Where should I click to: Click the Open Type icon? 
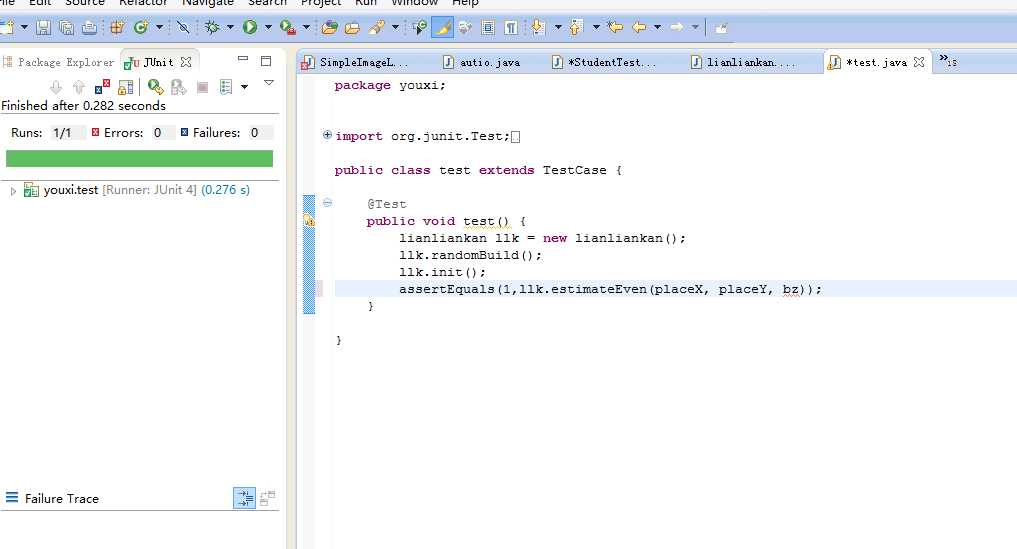329,27
